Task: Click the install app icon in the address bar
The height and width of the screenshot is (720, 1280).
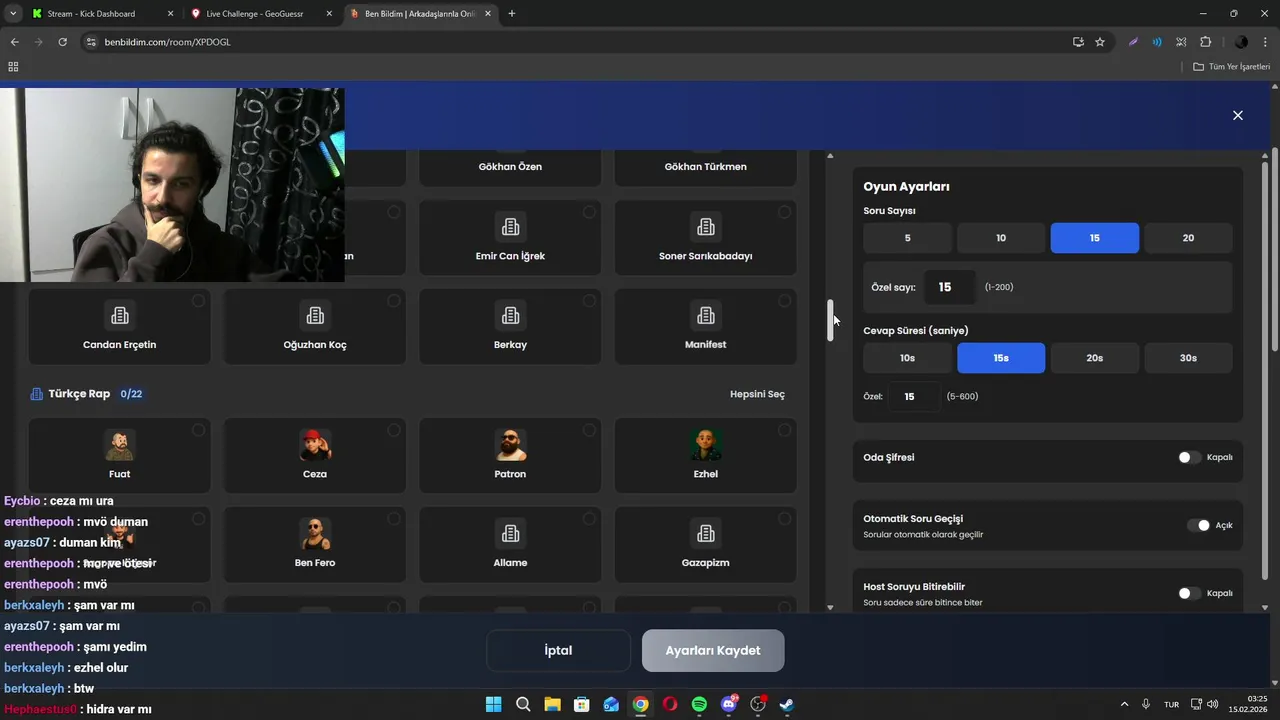Action: [1078, 42]
